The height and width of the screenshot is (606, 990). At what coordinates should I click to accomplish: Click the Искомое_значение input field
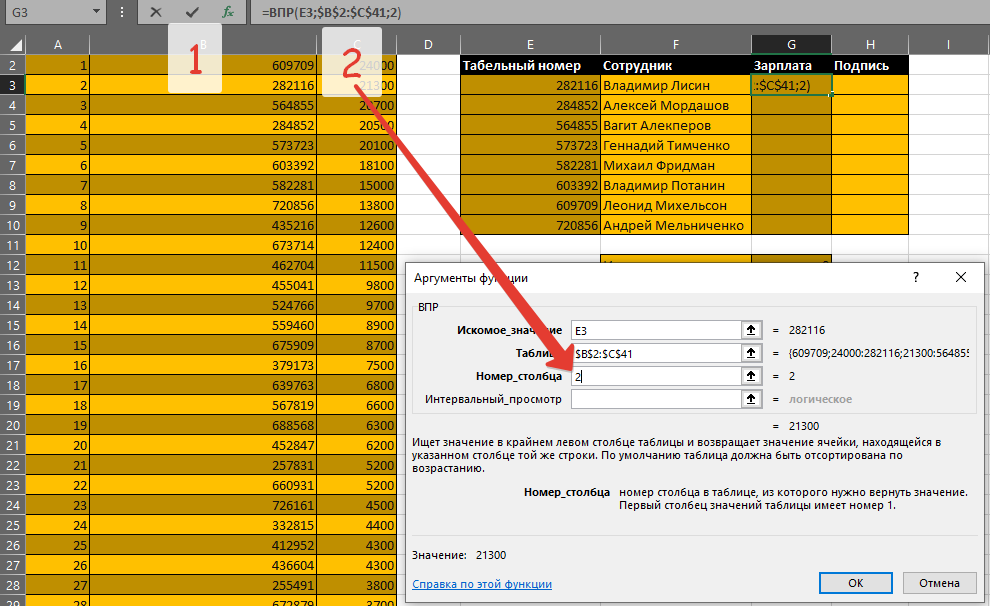click(x=655, y=330)
